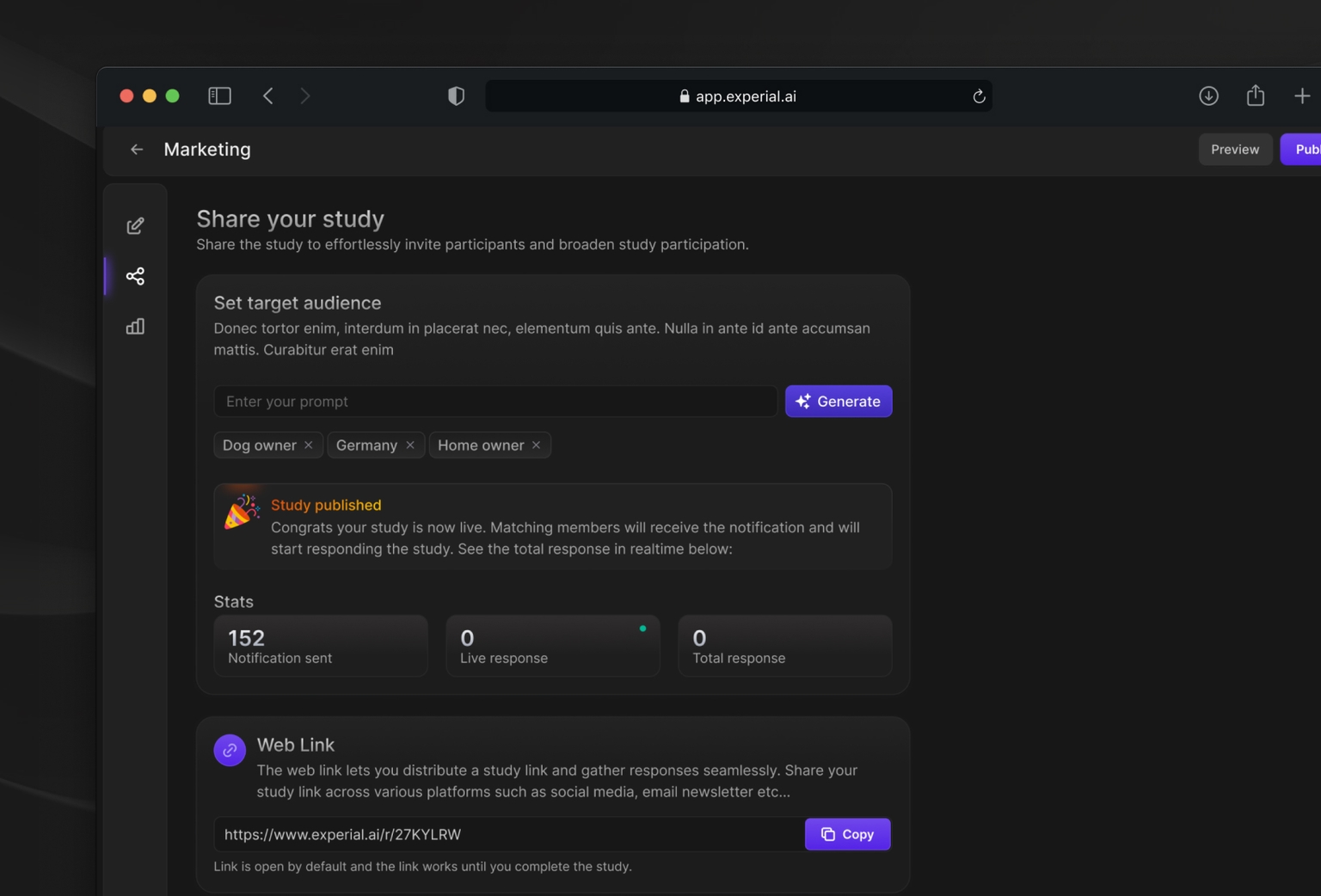This screenshot has width=1321, height=896.
Task: Remove the Home owner tag
Action: (535, 445)
